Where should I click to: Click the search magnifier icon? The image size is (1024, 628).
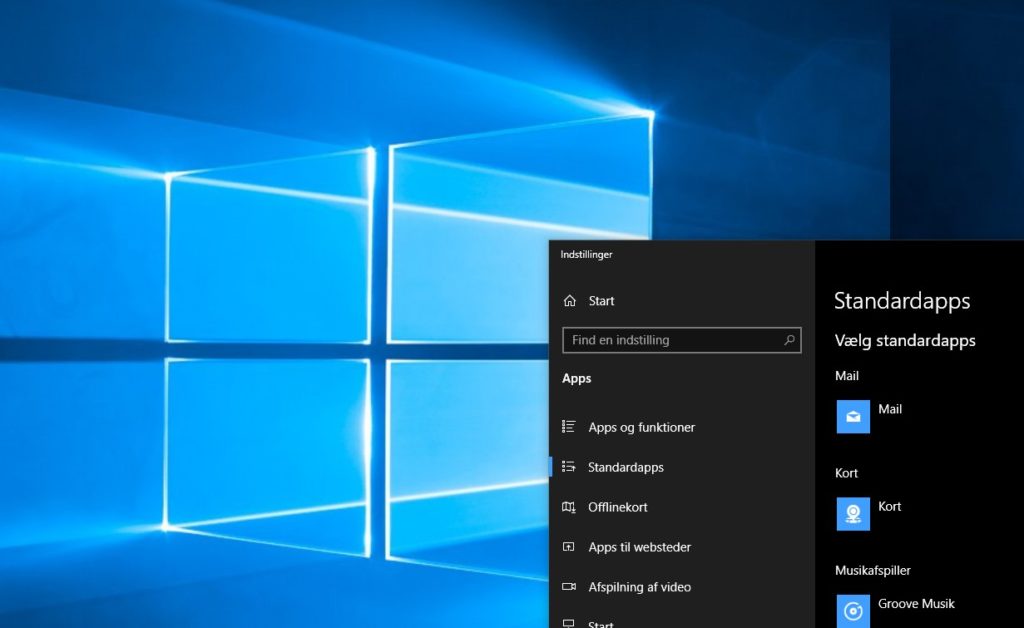point(789,340)
